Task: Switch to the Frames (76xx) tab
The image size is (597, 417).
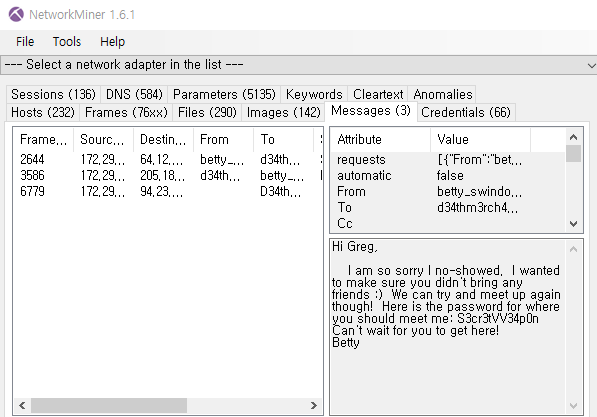Action: tap(126, 112)
